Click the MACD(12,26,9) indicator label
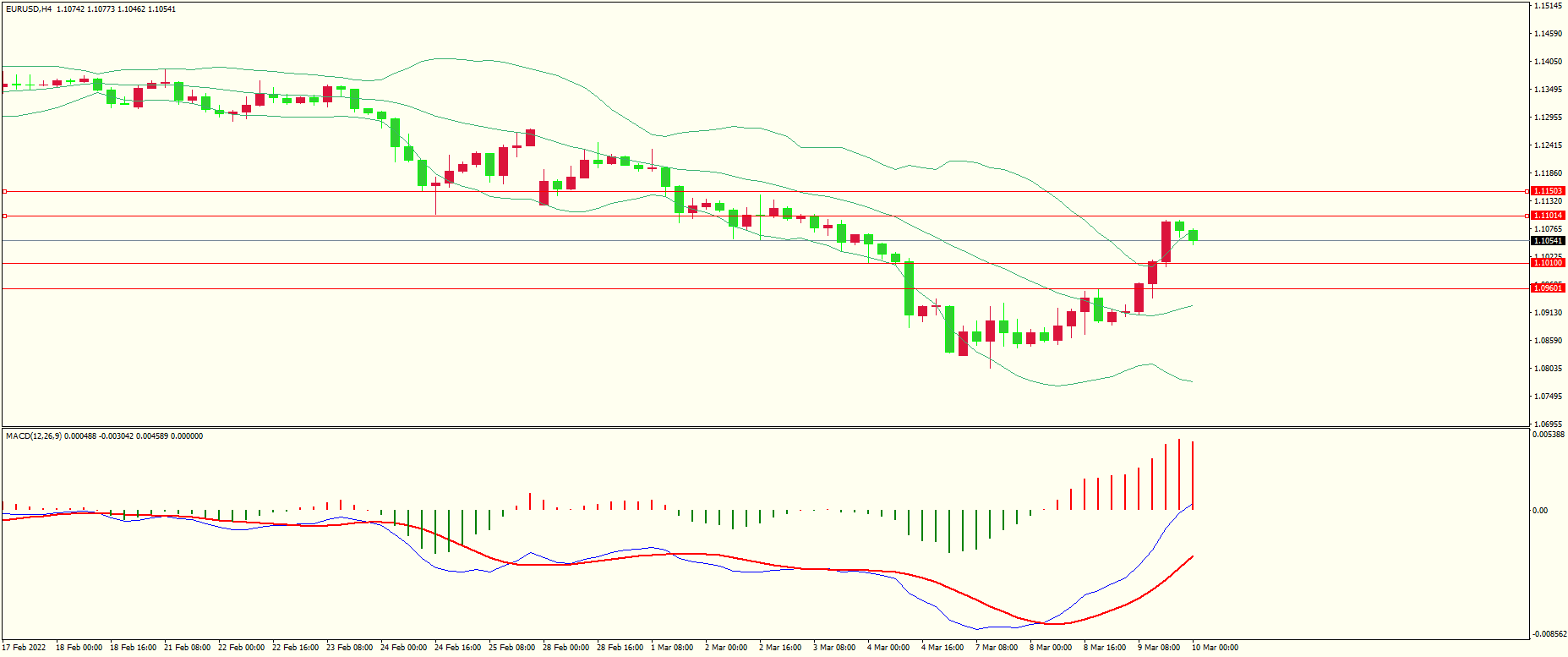1568x657 pixels. click(x=34, y=436)
